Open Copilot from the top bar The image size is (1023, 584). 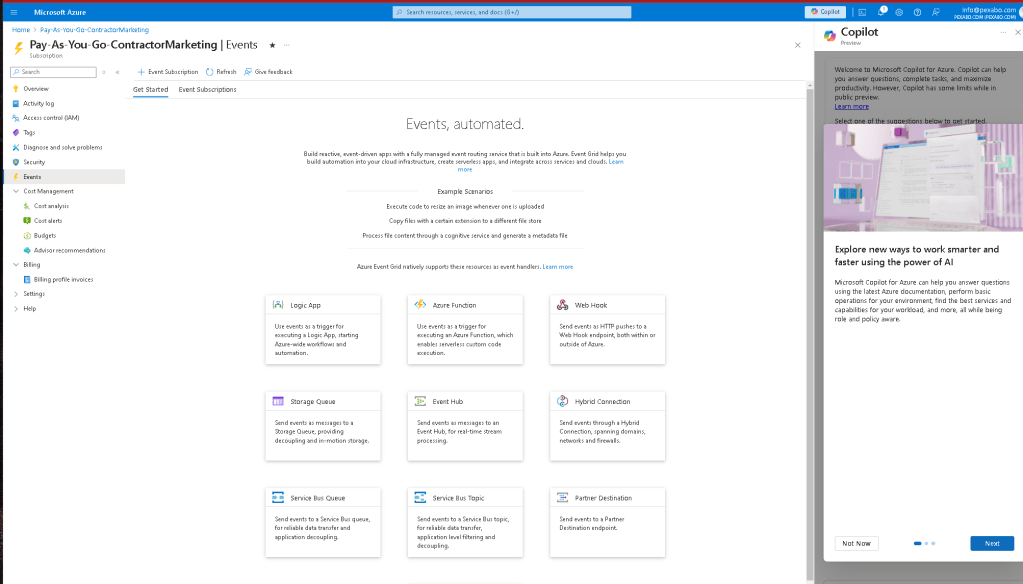point(825,12)
